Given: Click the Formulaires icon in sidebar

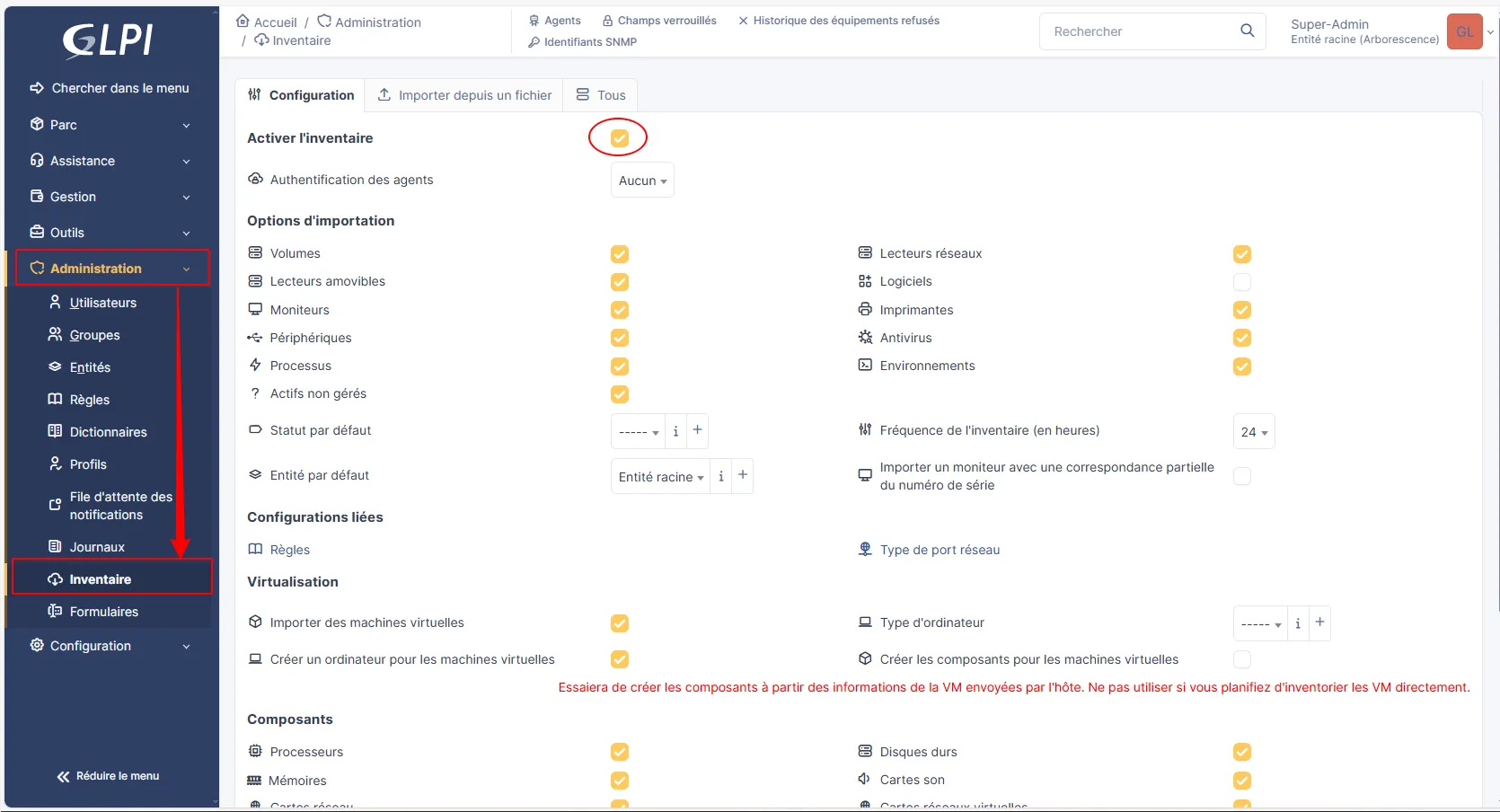Looking at the screenshot, I should 55,611.
